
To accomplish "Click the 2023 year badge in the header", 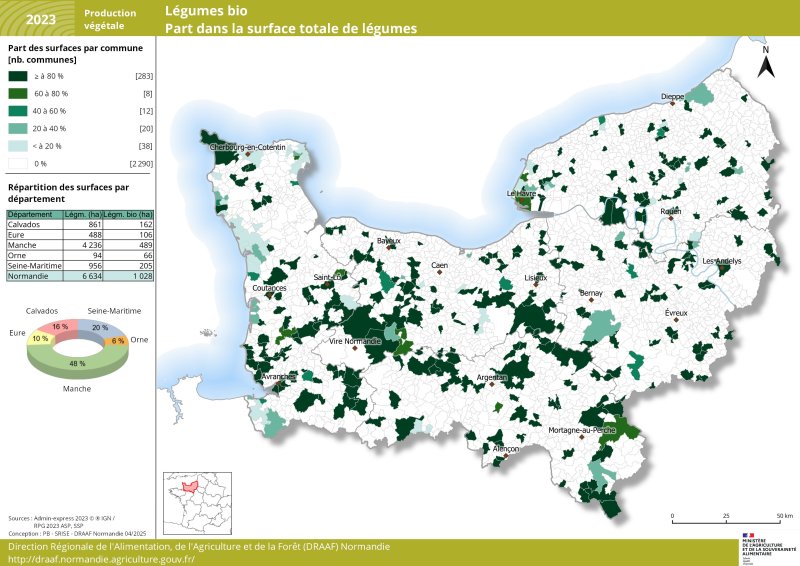I will pos(41,20).
